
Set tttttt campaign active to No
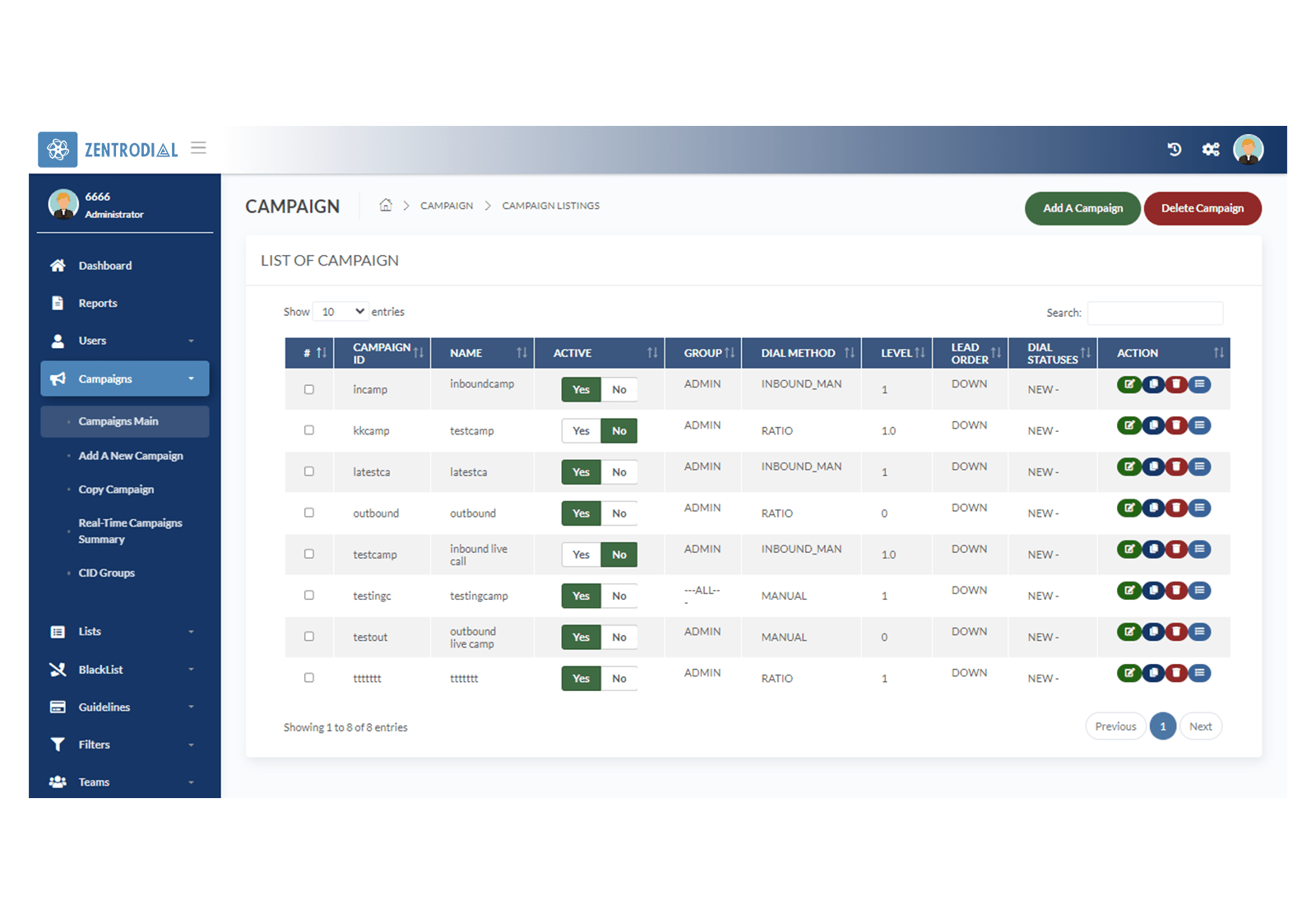pyautogui.click(x=619, y=679)
